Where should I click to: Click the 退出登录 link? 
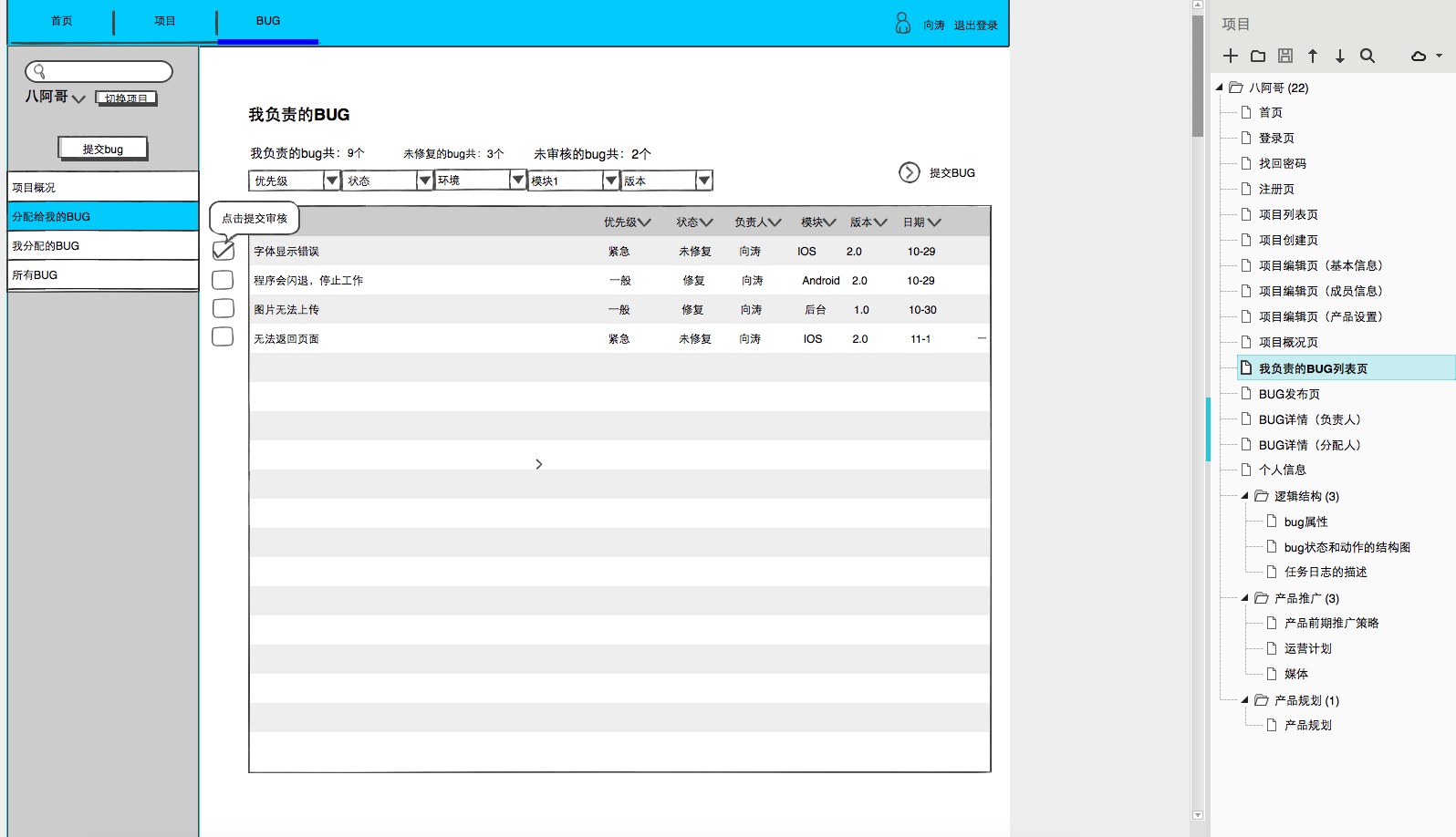[x=975, y=26]
